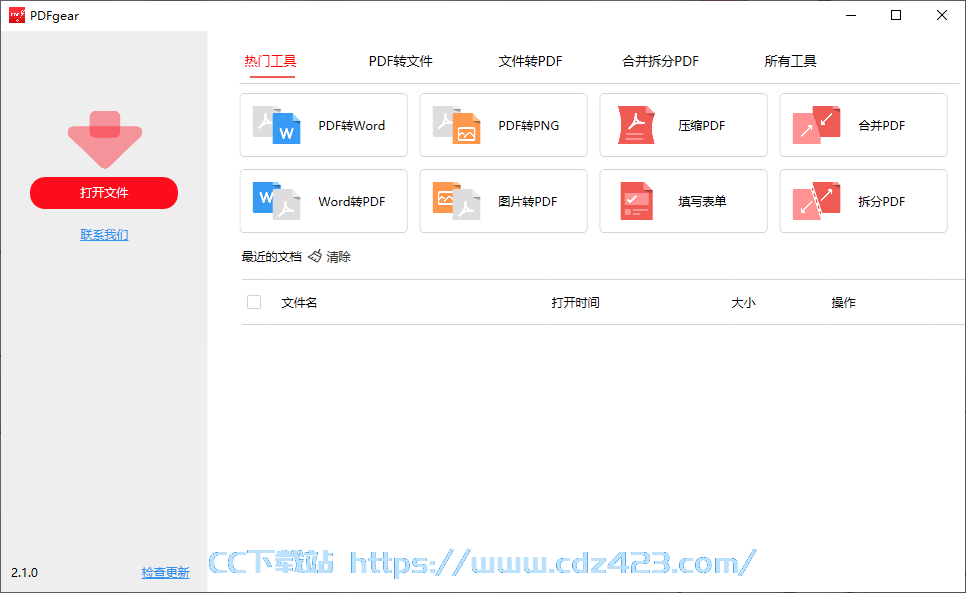Click the PDF转PNG tool icon

(457, 125)
